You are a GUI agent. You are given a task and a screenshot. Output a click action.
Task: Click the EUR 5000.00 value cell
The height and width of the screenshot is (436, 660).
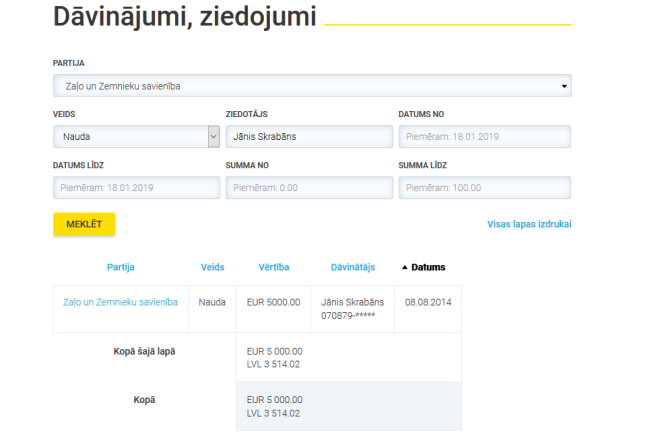(x=273, y=301)
